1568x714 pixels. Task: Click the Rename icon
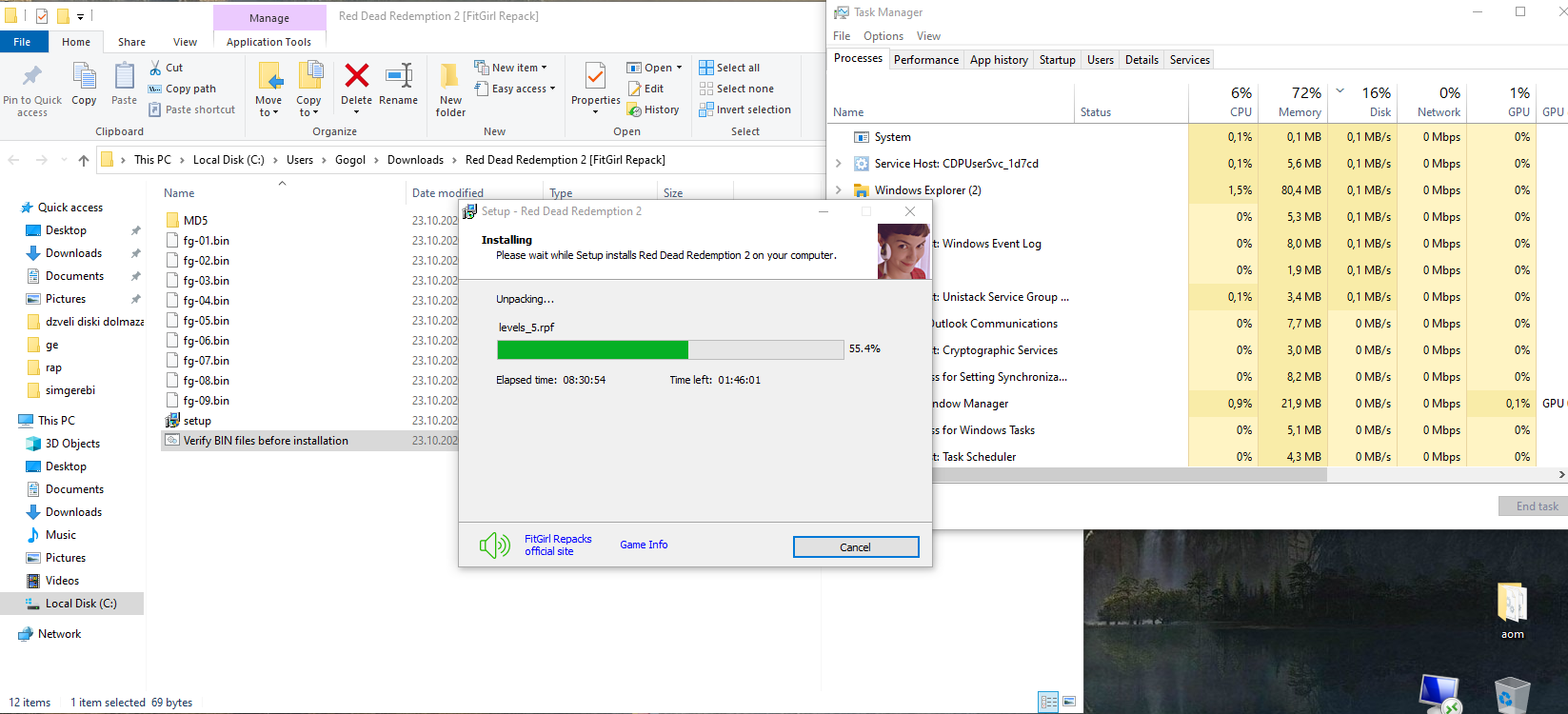point(398,75)
